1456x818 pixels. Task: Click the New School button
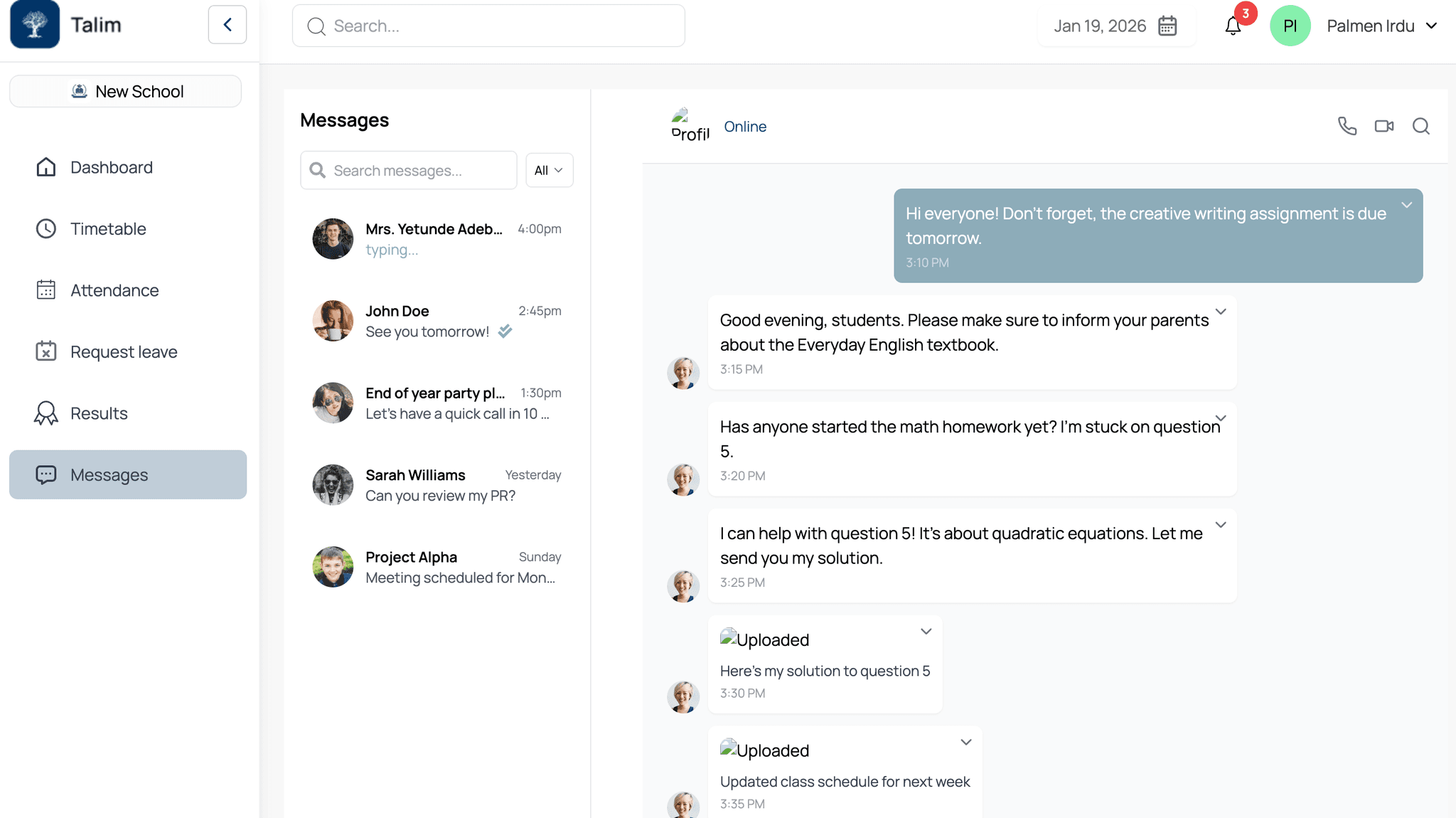click(x=126, y=91)
